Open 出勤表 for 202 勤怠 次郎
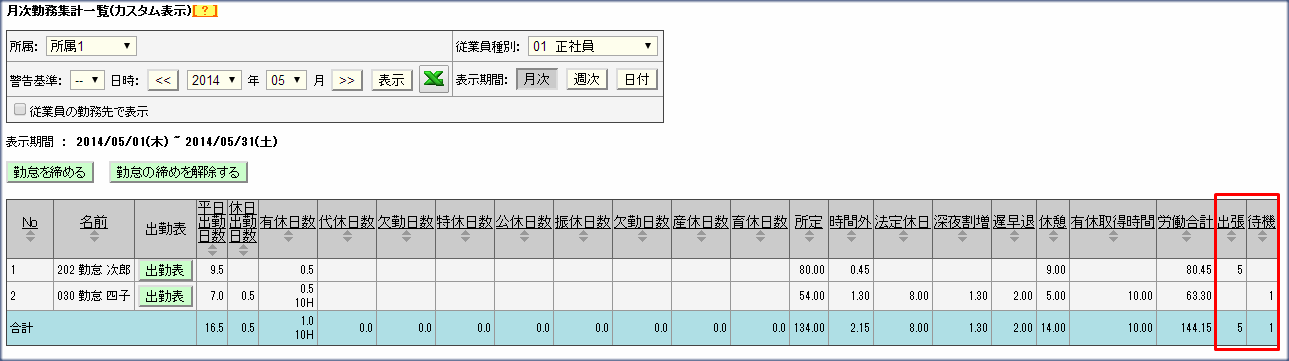1289x361 pixels. tap(165, 270)
